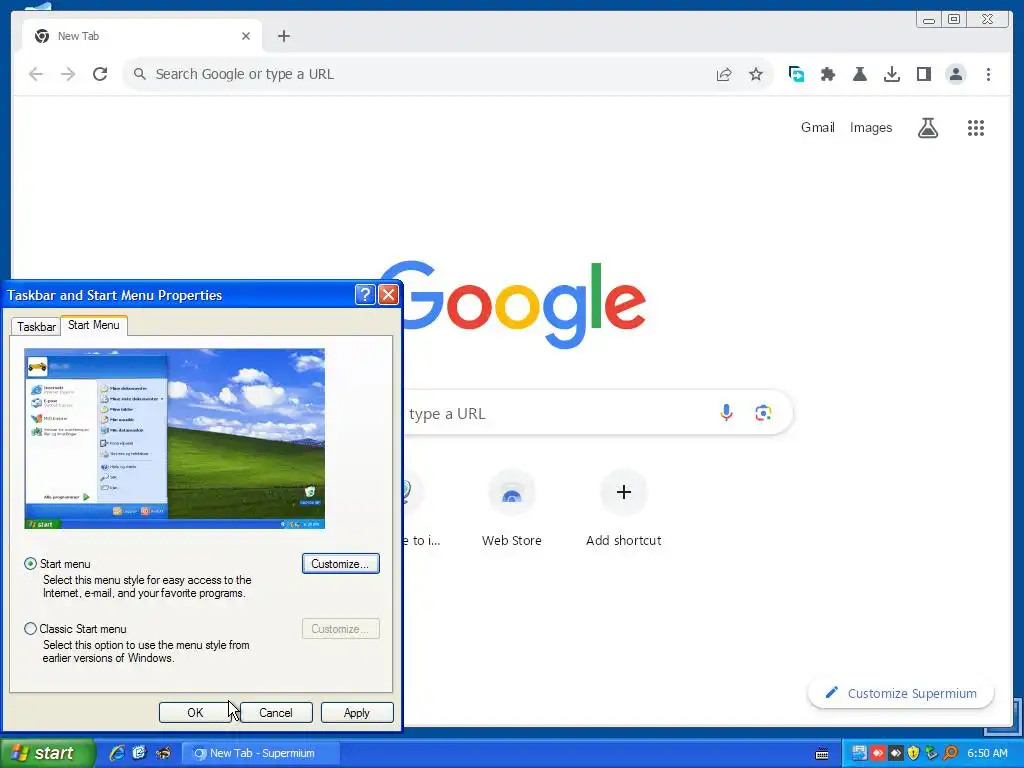Select the Start Menu tab in Properties
Screen dimensions: 1024x768
[93, 325]
